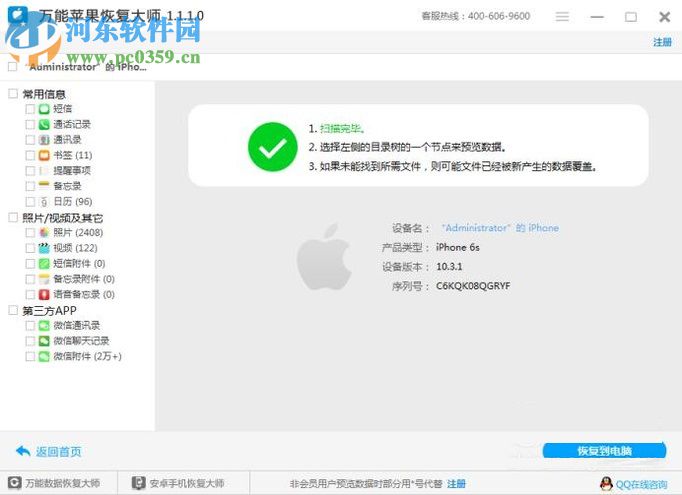Click the 备忘录附件 icon

(44, 279)
